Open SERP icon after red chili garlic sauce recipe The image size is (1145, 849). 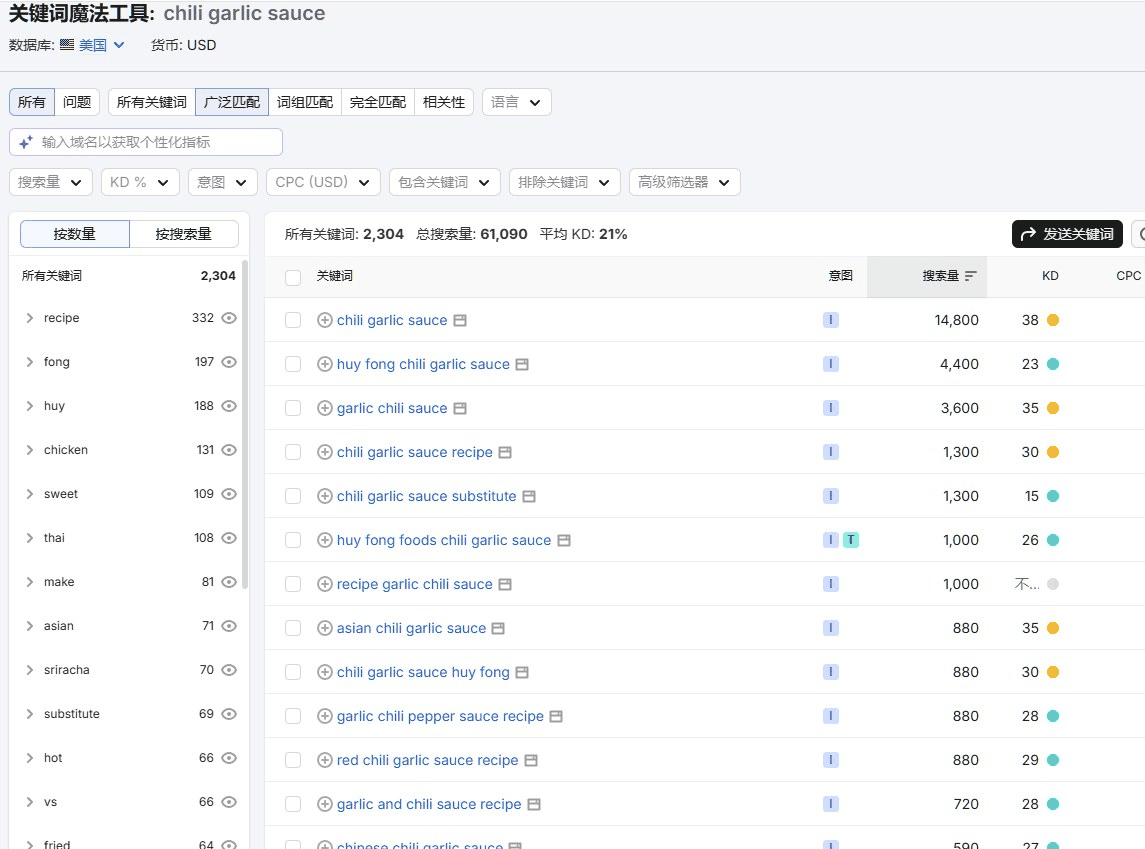tap(531, 760)
